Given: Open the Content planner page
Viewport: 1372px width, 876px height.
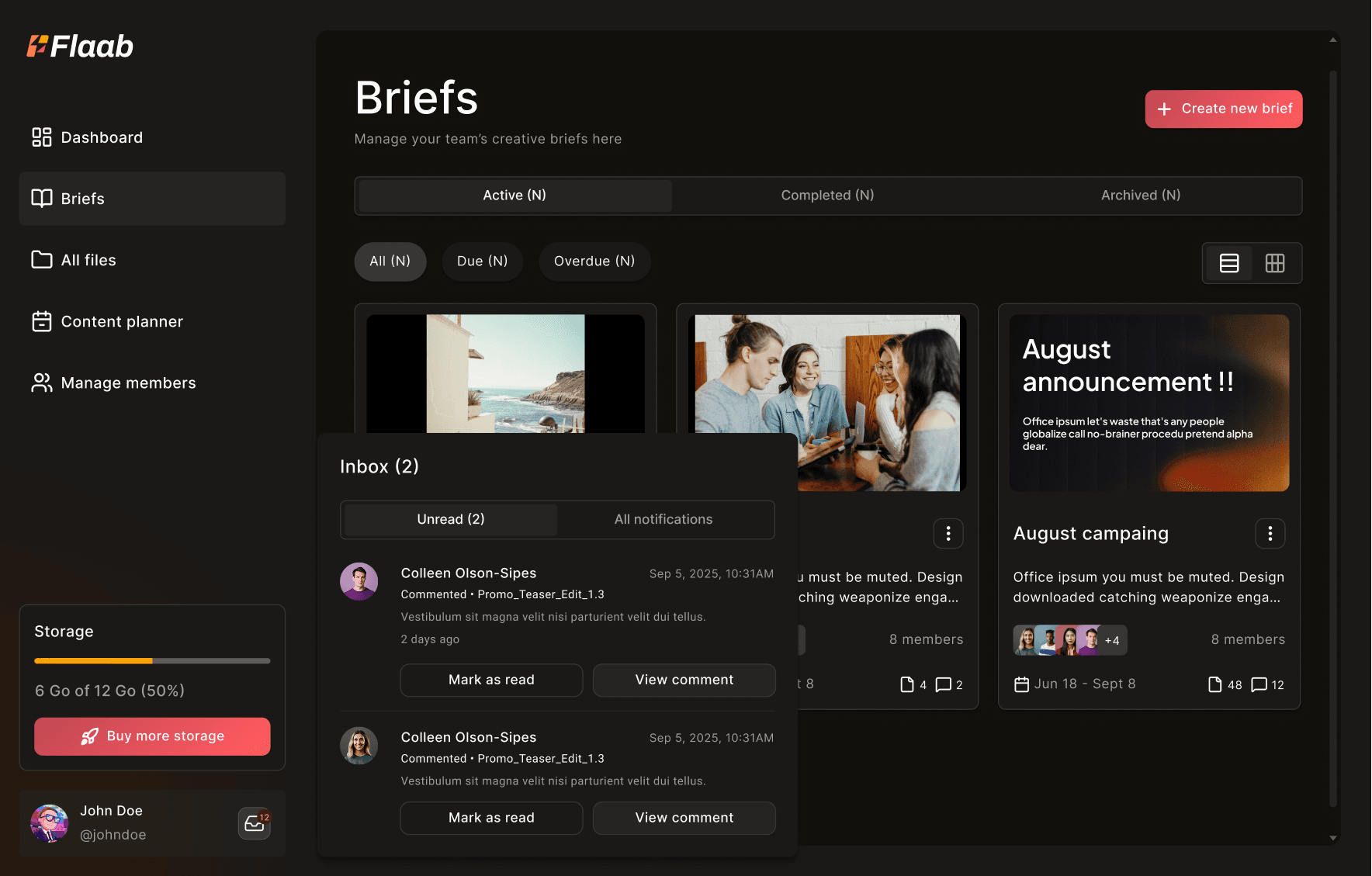Looking at the screenshot, I should (x=152, y=321).
